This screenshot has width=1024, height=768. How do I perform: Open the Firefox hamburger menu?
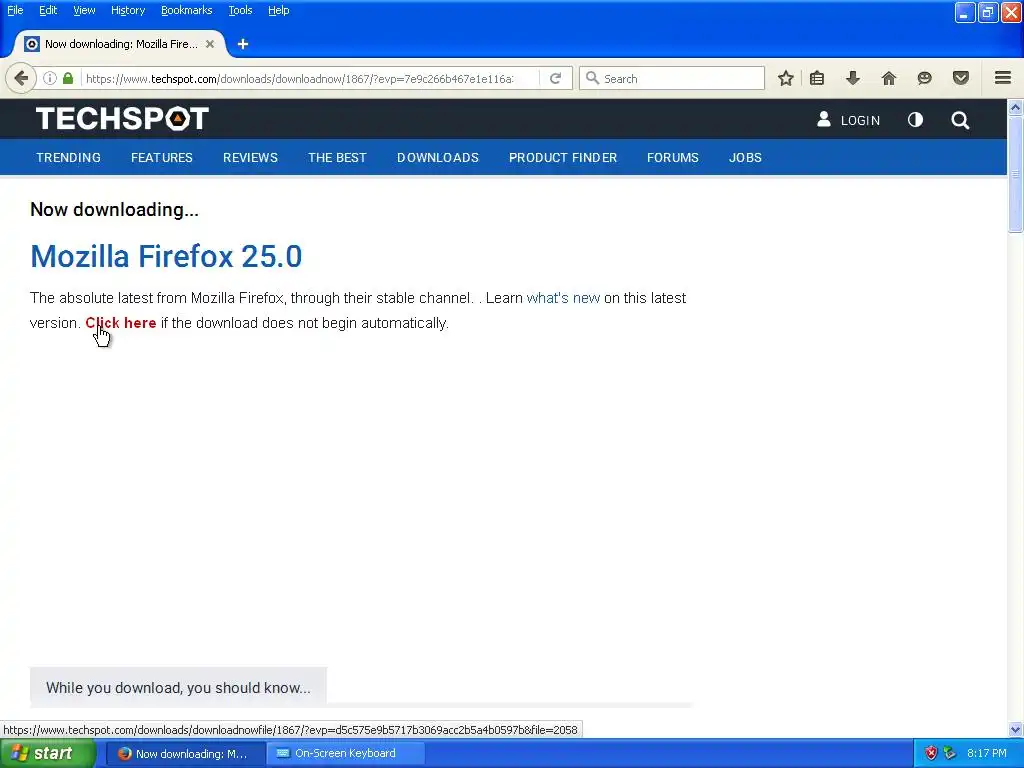click(1003, 78)
